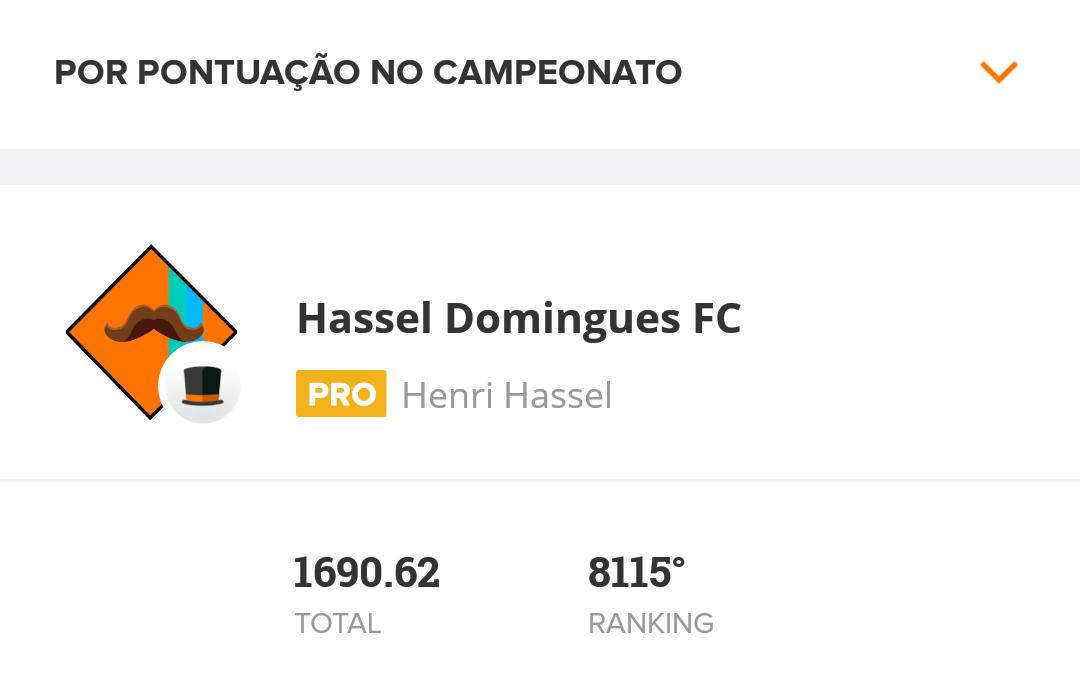Image resolution: width=1080 pixels, height=674 pixels.
Task: Tap the 1690.62 total points value
Action: coord(366,573)
